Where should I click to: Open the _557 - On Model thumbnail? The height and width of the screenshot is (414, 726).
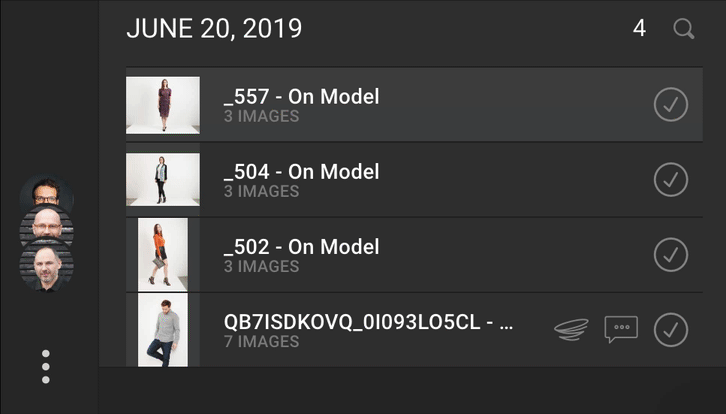163,105
